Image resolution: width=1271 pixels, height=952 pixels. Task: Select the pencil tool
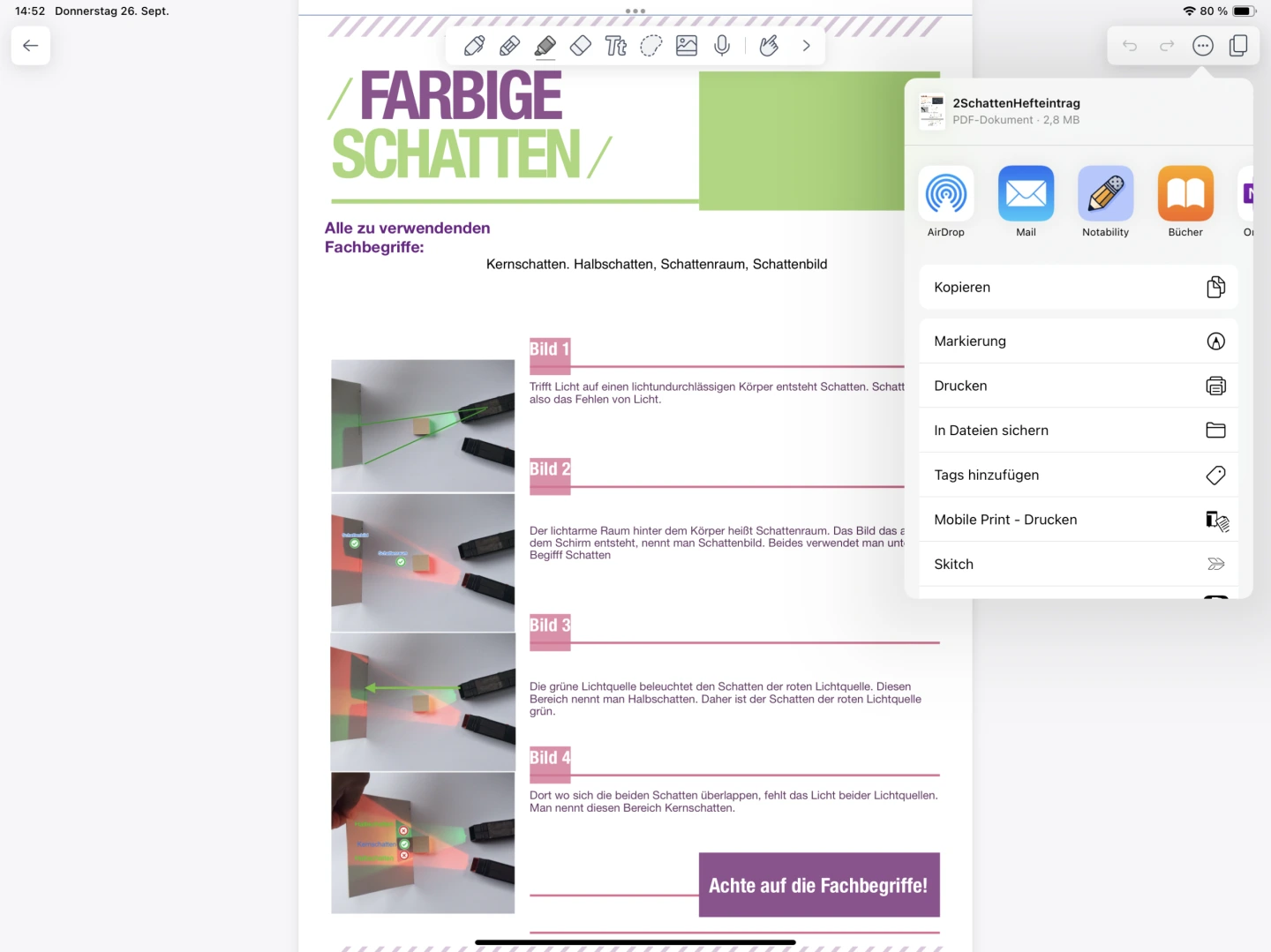coord(509,46)
